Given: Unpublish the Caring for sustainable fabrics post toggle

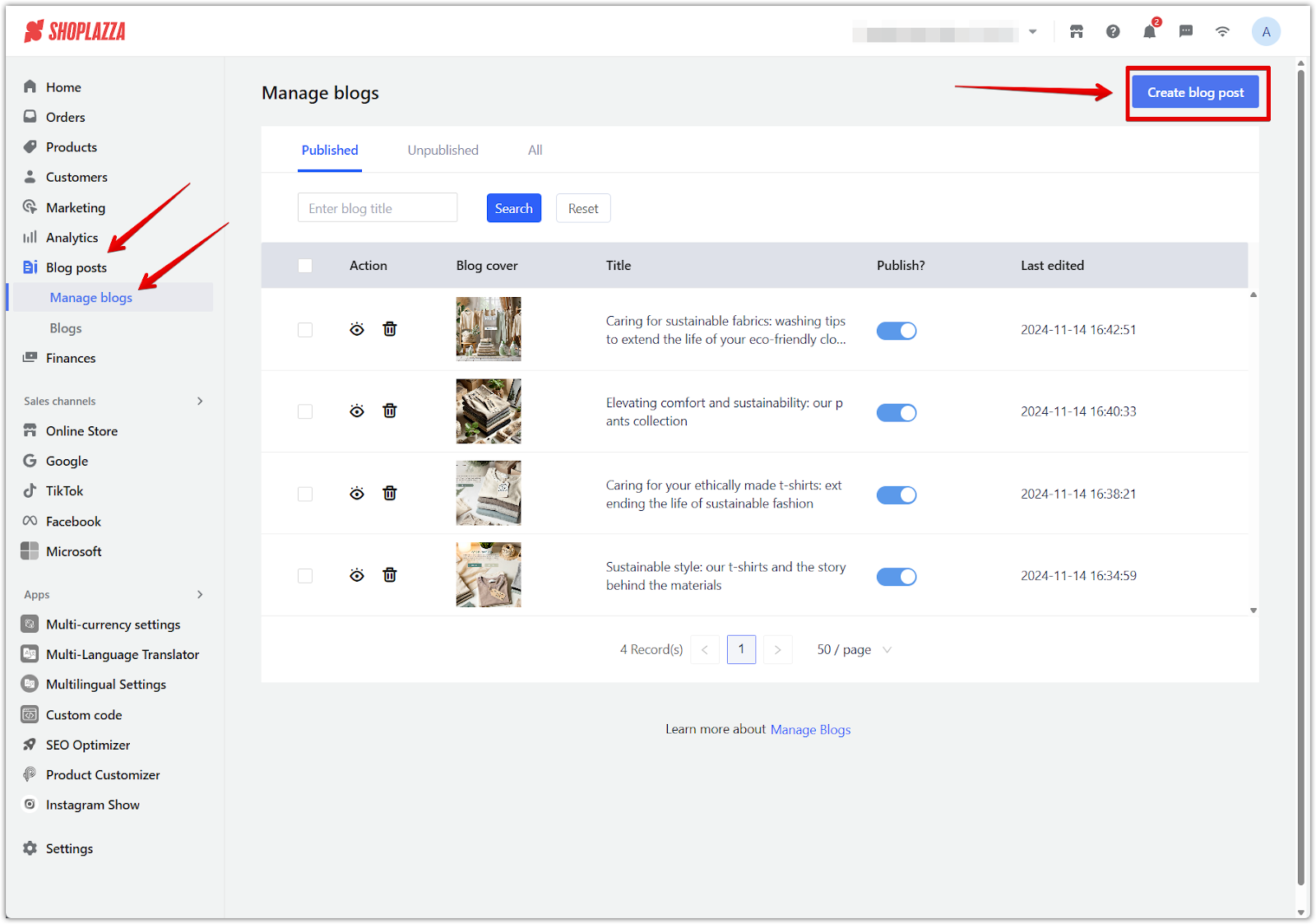Looking at the screenshot, I should coord(897,331).
